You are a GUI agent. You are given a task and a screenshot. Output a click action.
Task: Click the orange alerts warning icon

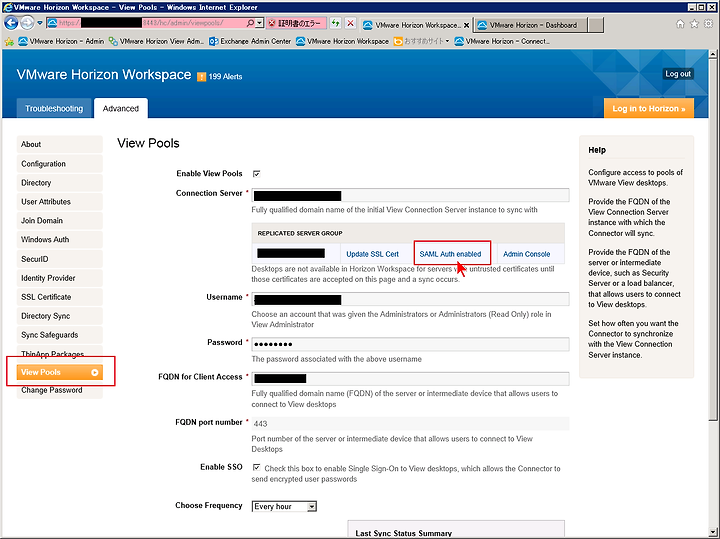point(201,77)
